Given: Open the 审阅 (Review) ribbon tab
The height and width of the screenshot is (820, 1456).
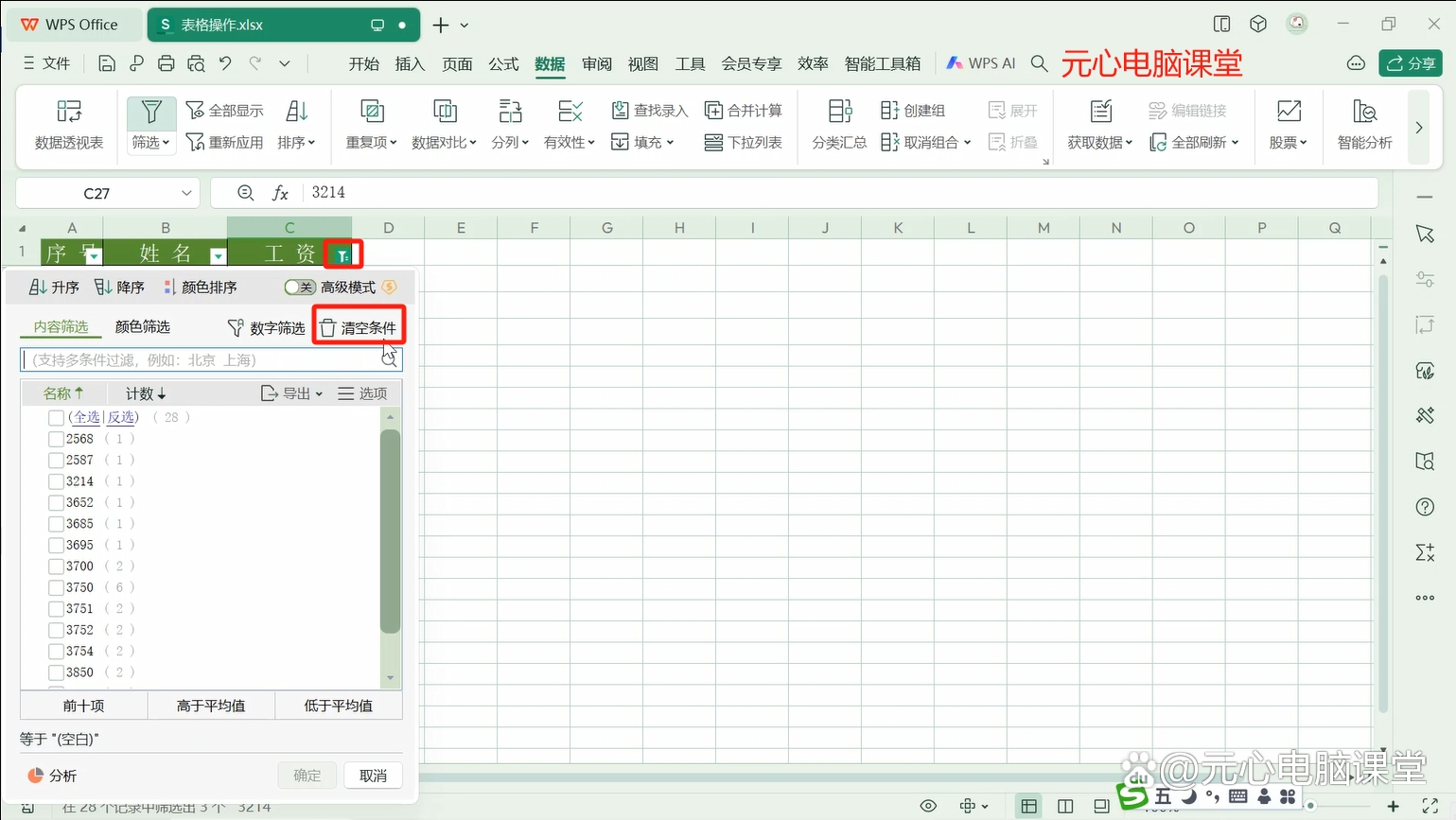Looking at the screenshot, I should [x=596, y=63].
